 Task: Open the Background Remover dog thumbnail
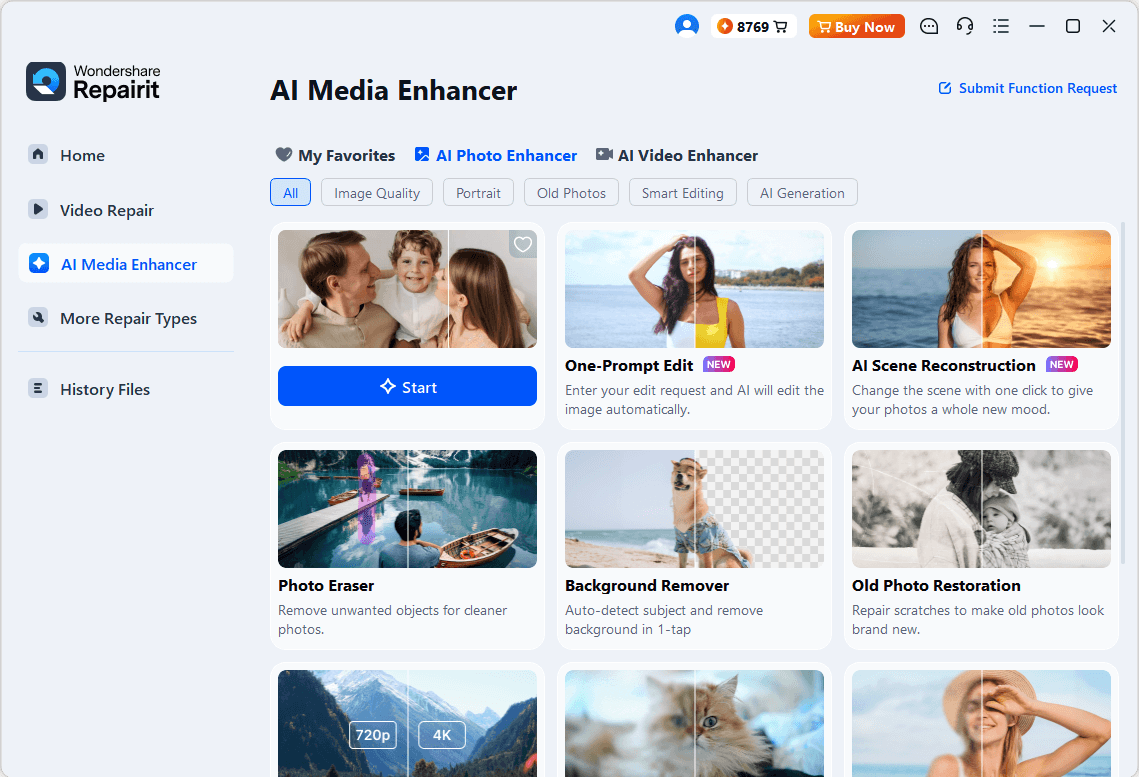694,509
